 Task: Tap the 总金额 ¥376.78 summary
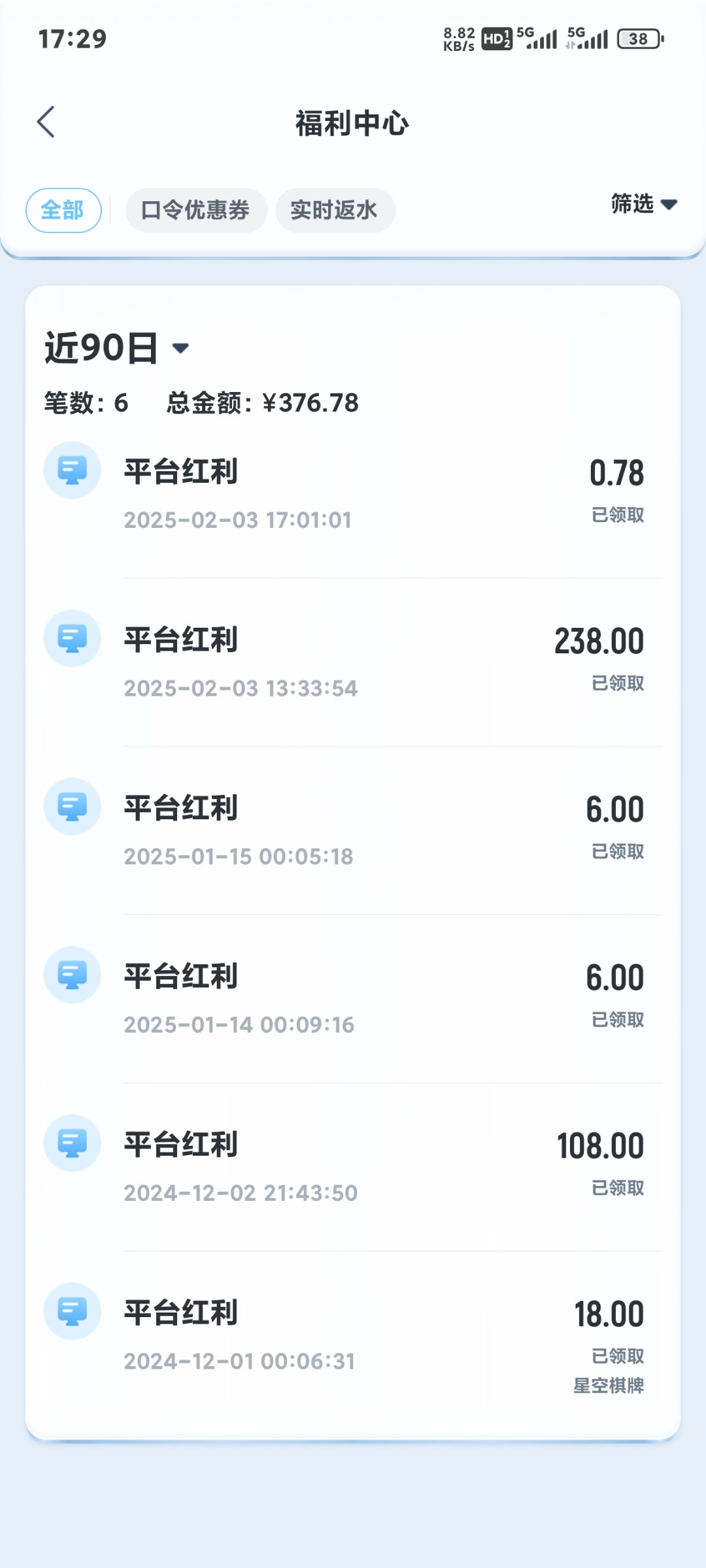262,403
